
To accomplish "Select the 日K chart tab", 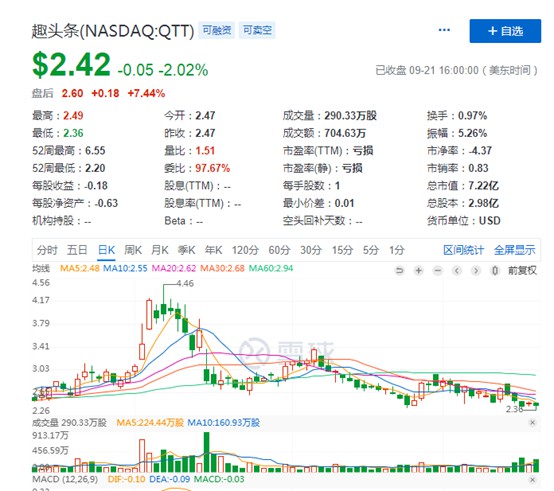I will pos(106,250).
